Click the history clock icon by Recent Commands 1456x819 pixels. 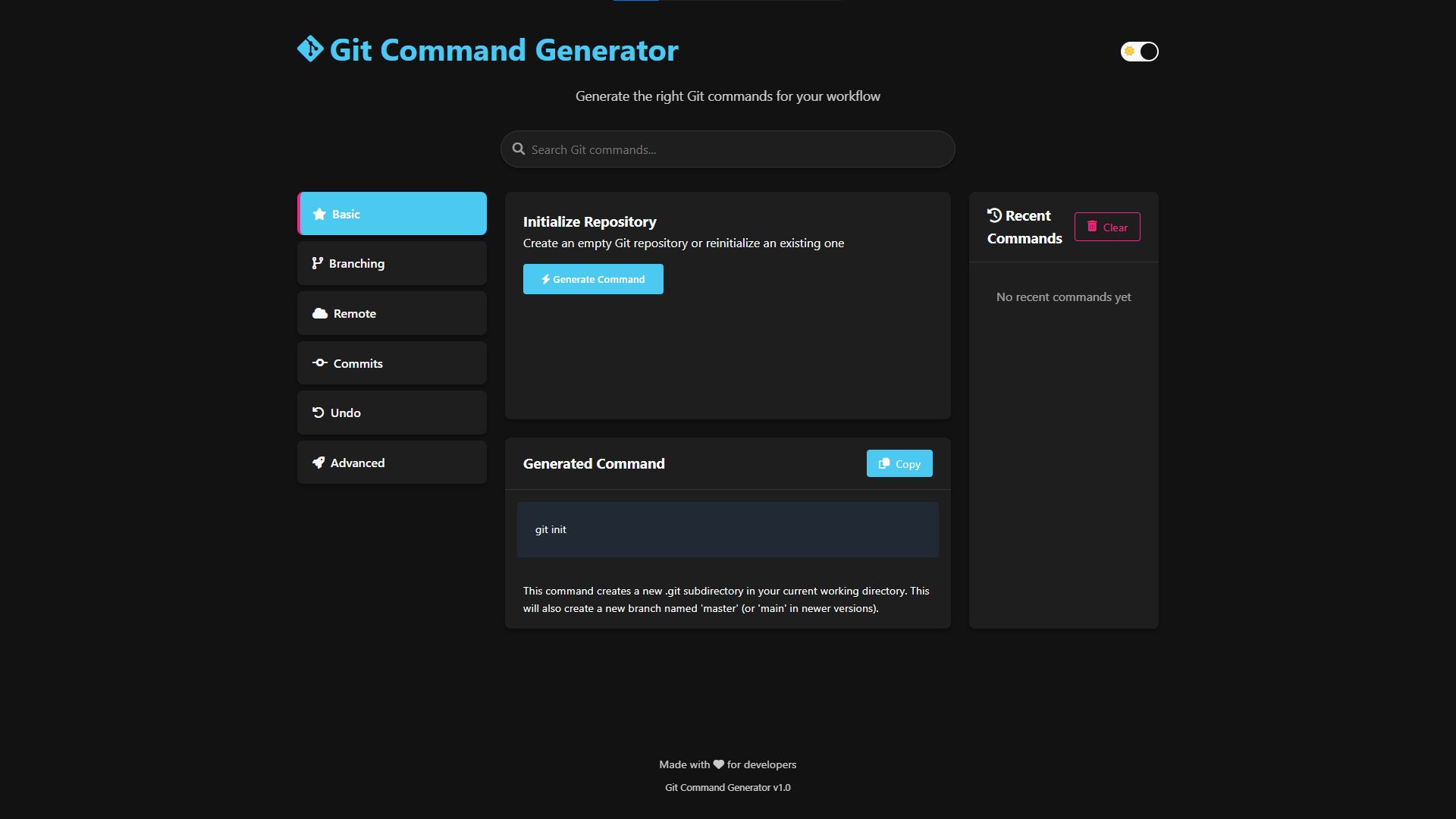click(x=994, y=215)
